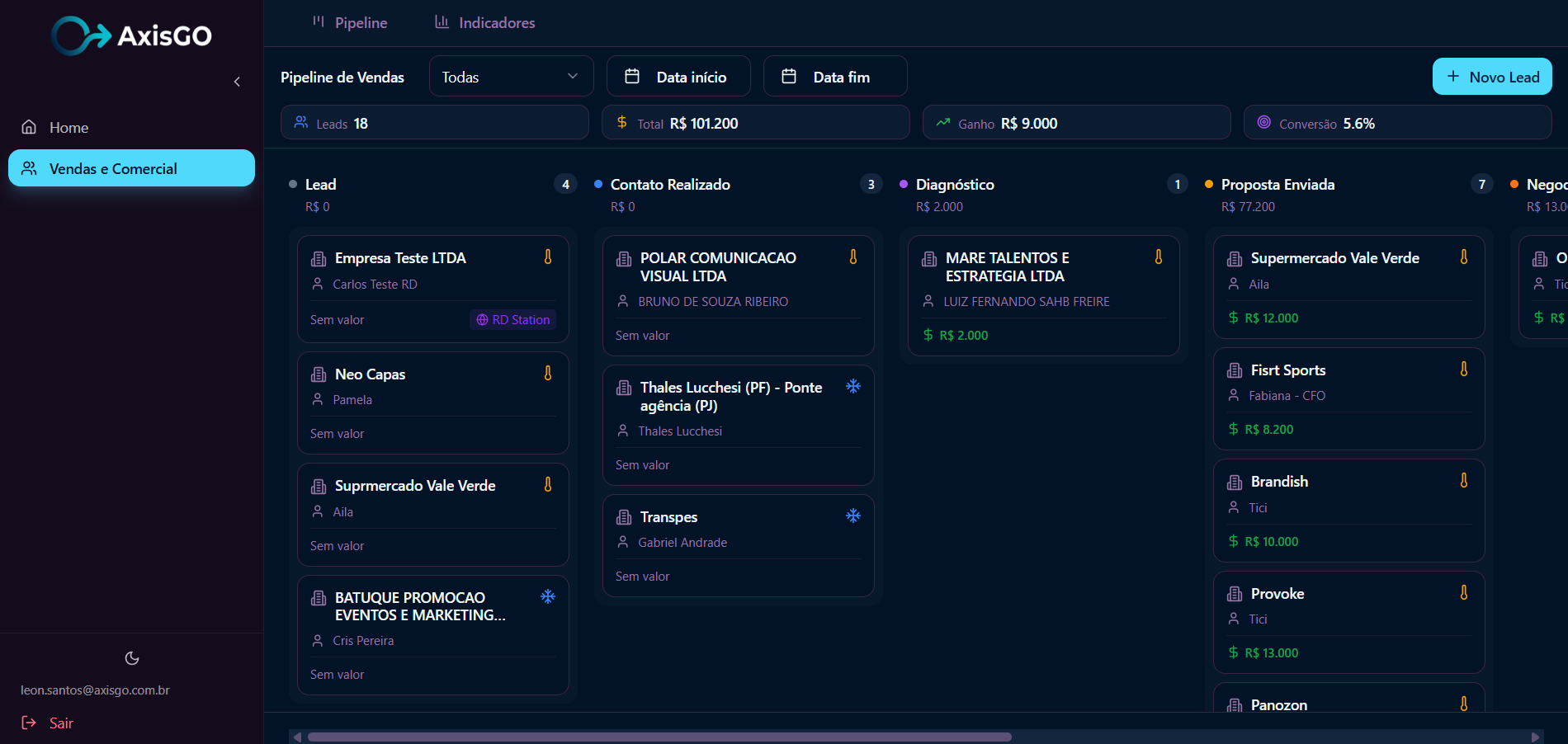Switch to the Pipeline tab
Screen dimensions: 1568x744
pyautogui.click(x=350, y=22)
